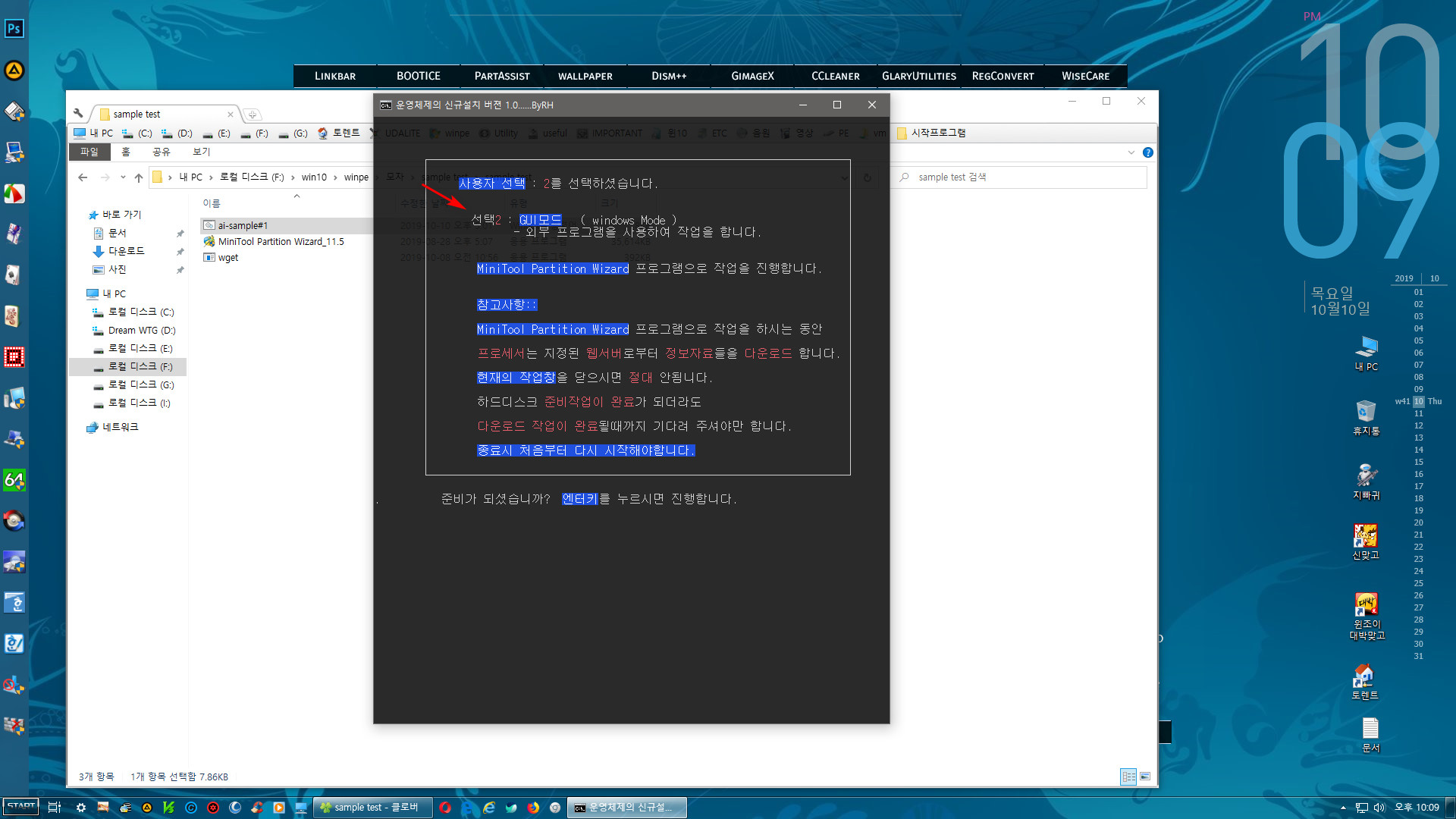The height and width of the screenshot is (819, 1456).
Task: Click the Firefox icon in the taskbar
Action: pyautogui.click(x=533, y=808)
